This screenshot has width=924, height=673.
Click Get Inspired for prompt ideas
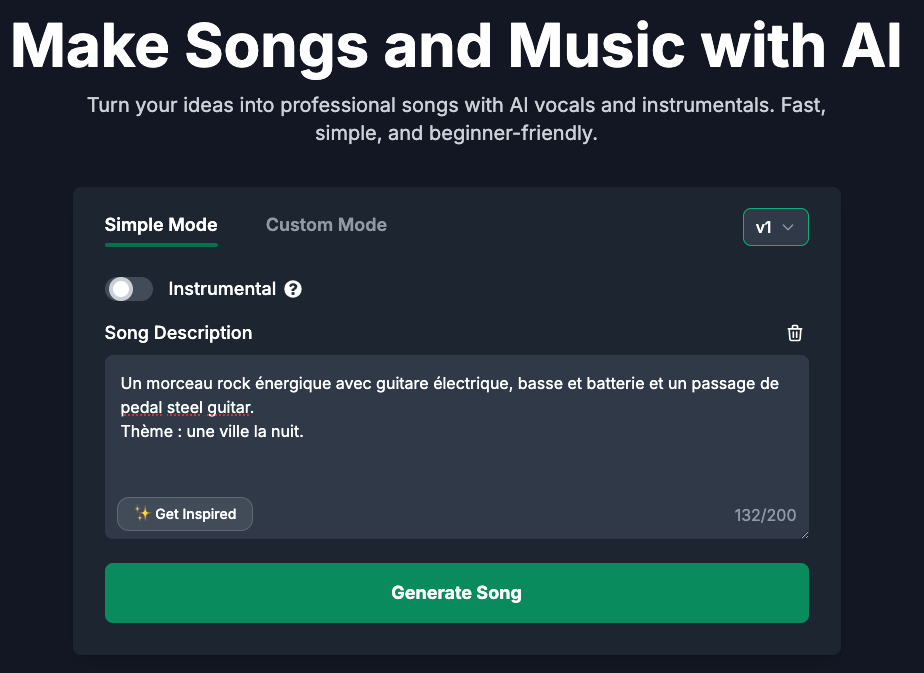(185, 513)
